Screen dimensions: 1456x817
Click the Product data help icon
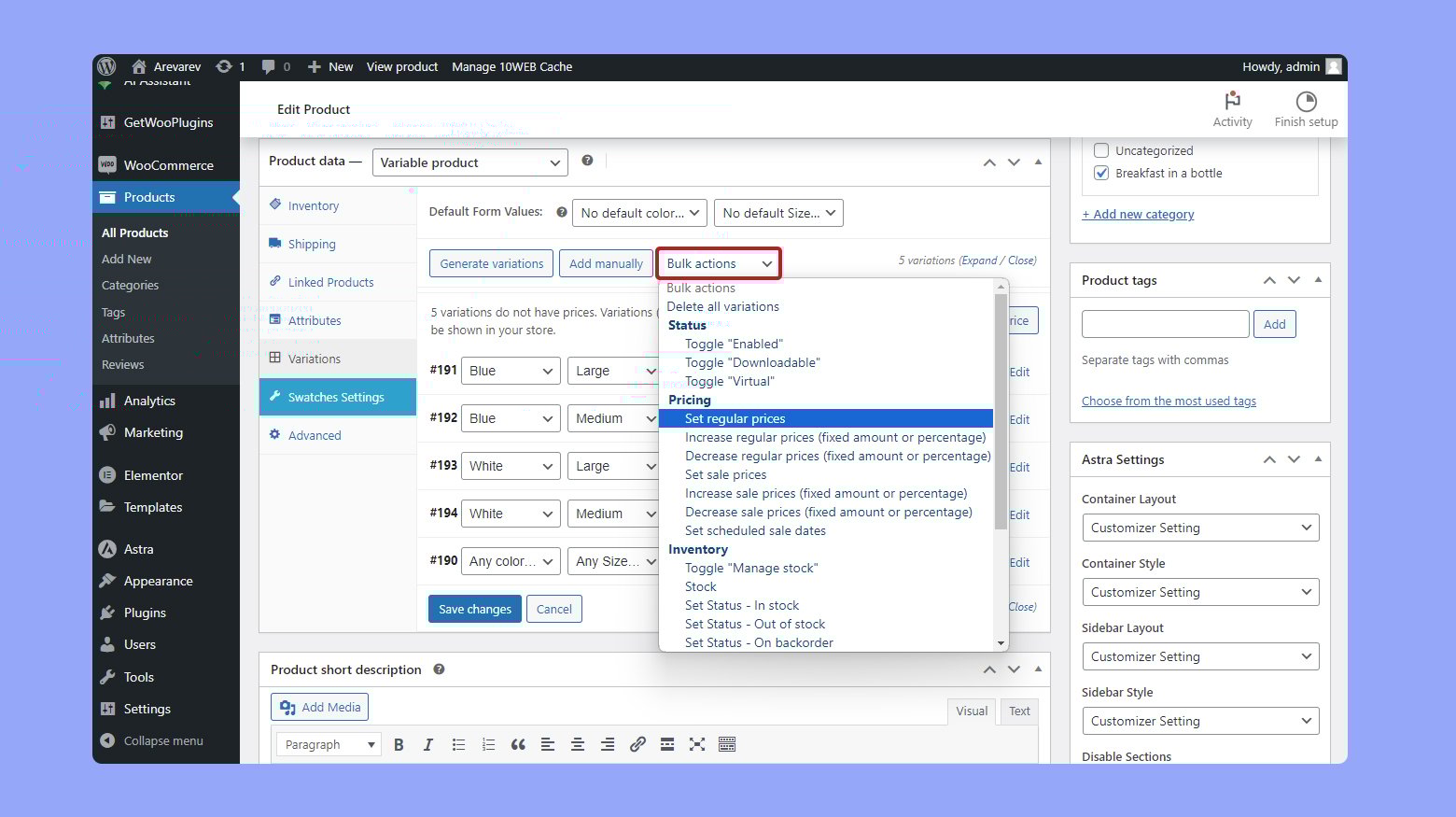(587, 161)
